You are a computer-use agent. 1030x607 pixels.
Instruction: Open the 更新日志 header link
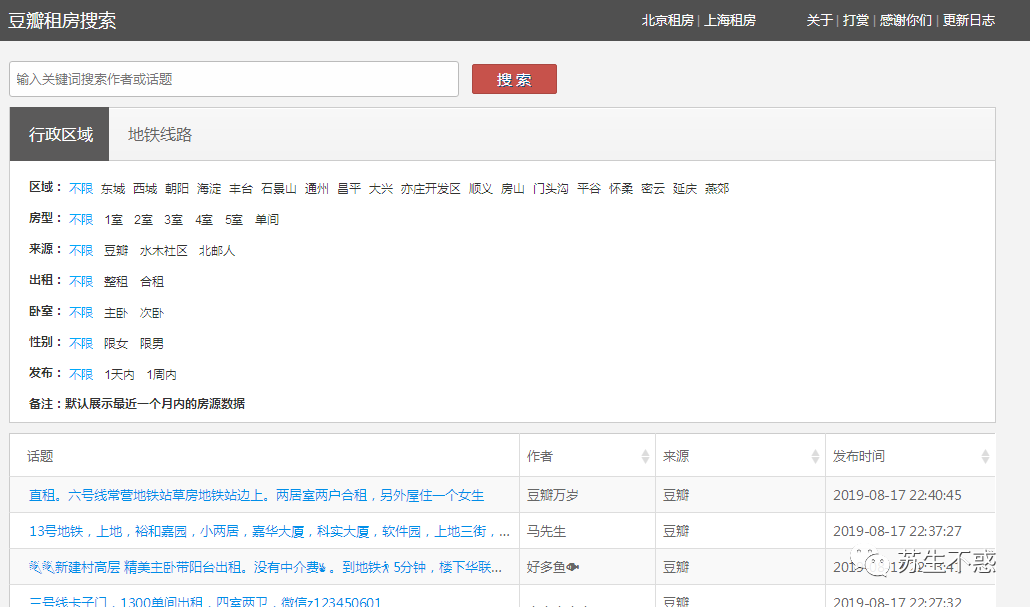click(x=969, y=20)
